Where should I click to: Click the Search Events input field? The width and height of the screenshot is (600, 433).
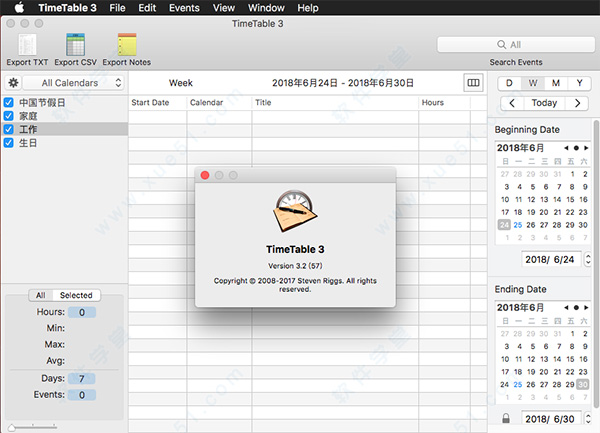516,44
